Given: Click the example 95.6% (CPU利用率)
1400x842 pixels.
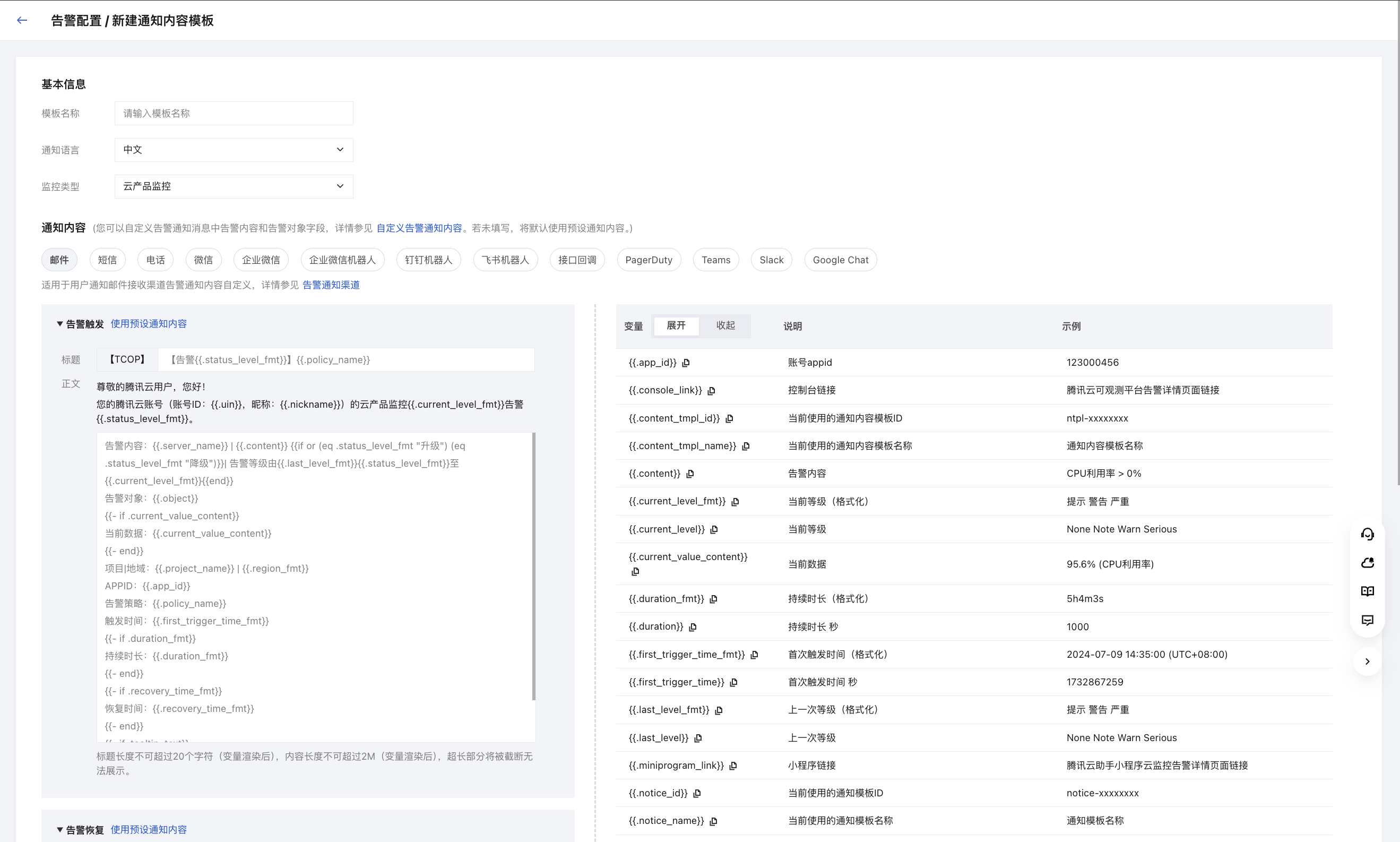Looking at the screenshot, I should click(x=1110, y=564).
